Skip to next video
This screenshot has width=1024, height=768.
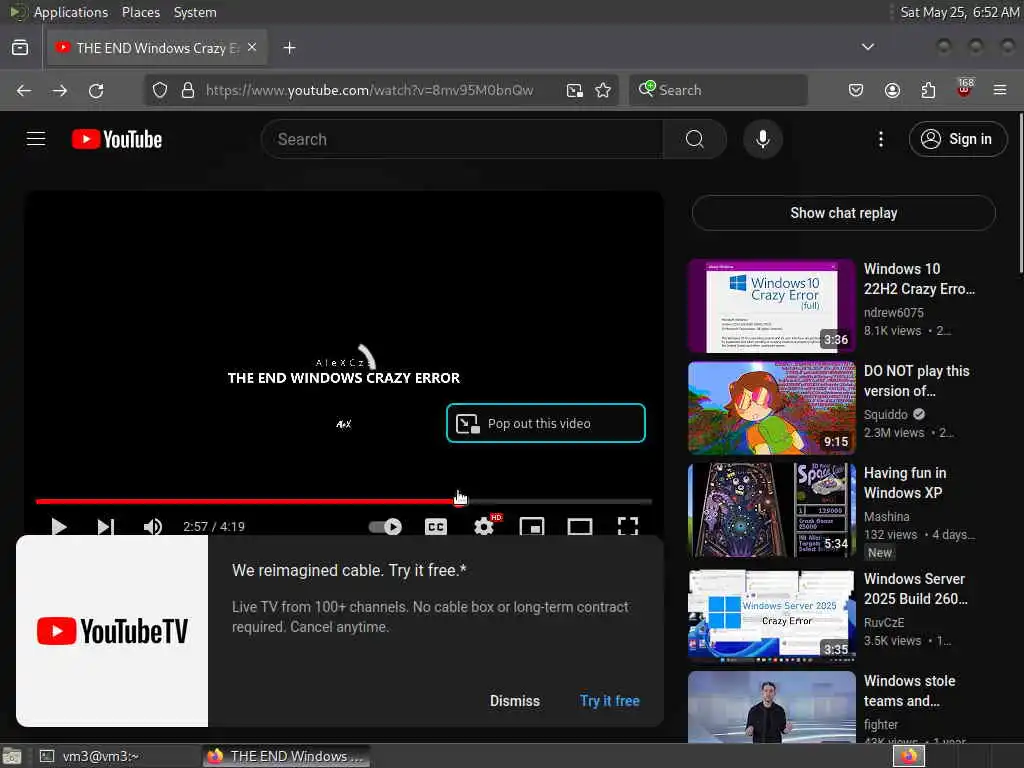pos(105,526)
